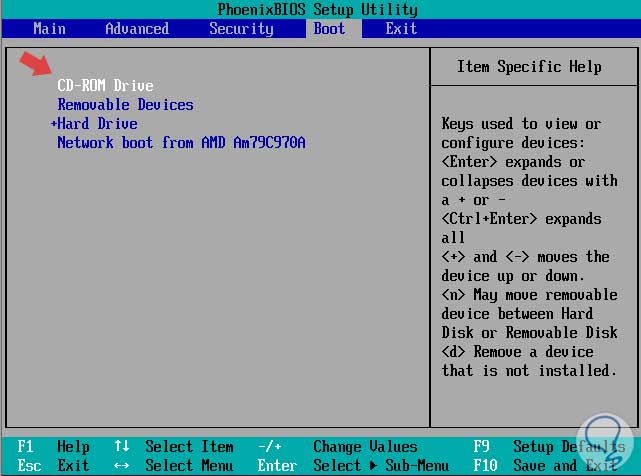The image size is (641, 476).
Task: Click help line 'device between Hard'
Action: 517,314
